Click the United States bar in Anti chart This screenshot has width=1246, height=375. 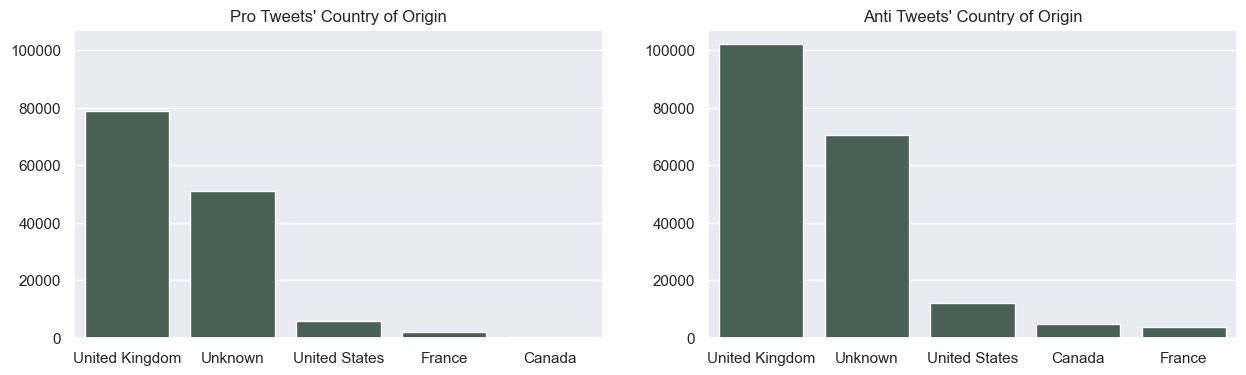coord(973,321)
